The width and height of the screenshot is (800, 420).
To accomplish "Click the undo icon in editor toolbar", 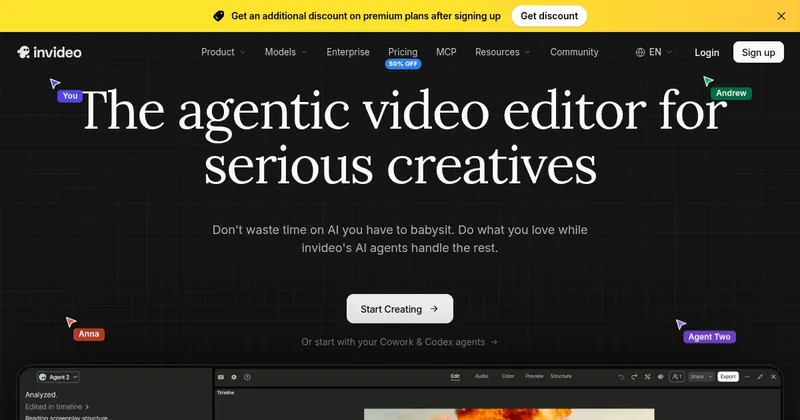I will (x=620, y=377).
